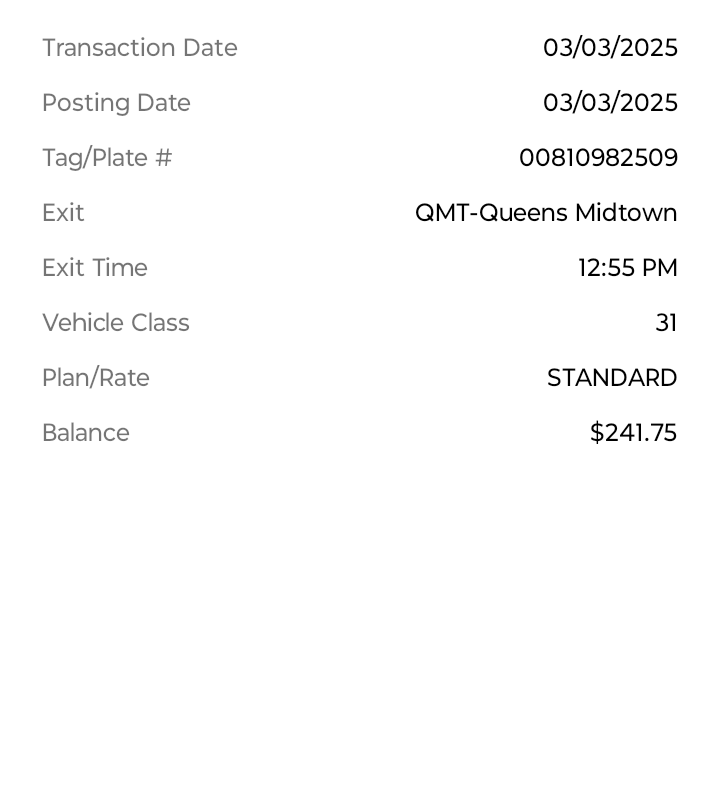
Task: Click the Exit Time label
Action: [95, 268]
